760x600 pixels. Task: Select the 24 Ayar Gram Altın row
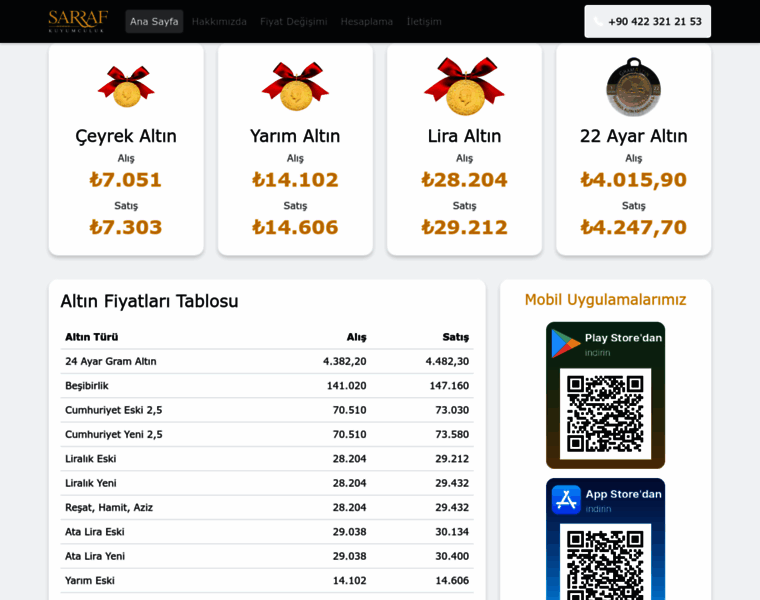tap(266, 362)
